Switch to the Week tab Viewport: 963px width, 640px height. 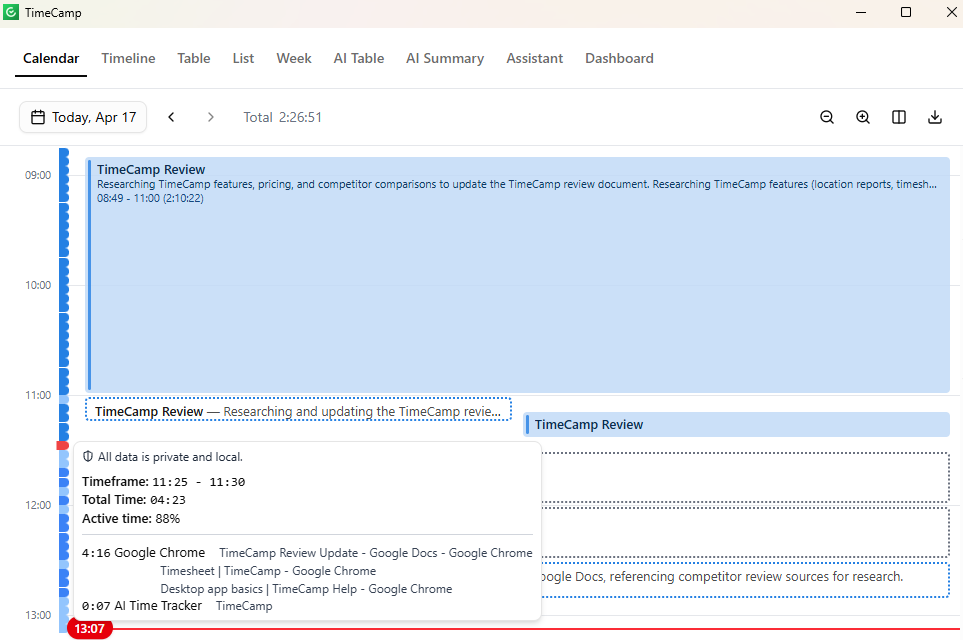[x=294, y=58]
